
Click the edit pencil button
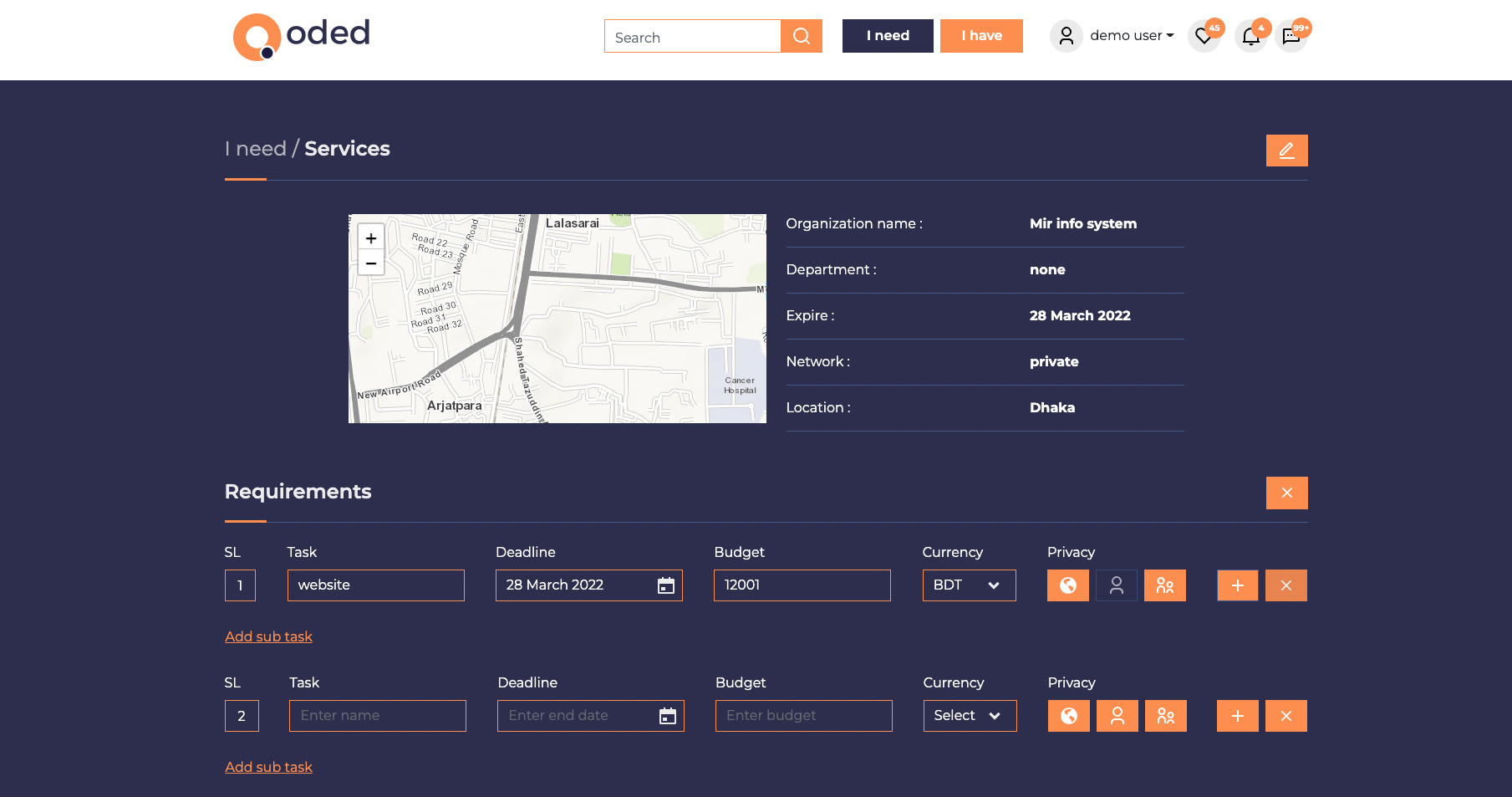1286,151
